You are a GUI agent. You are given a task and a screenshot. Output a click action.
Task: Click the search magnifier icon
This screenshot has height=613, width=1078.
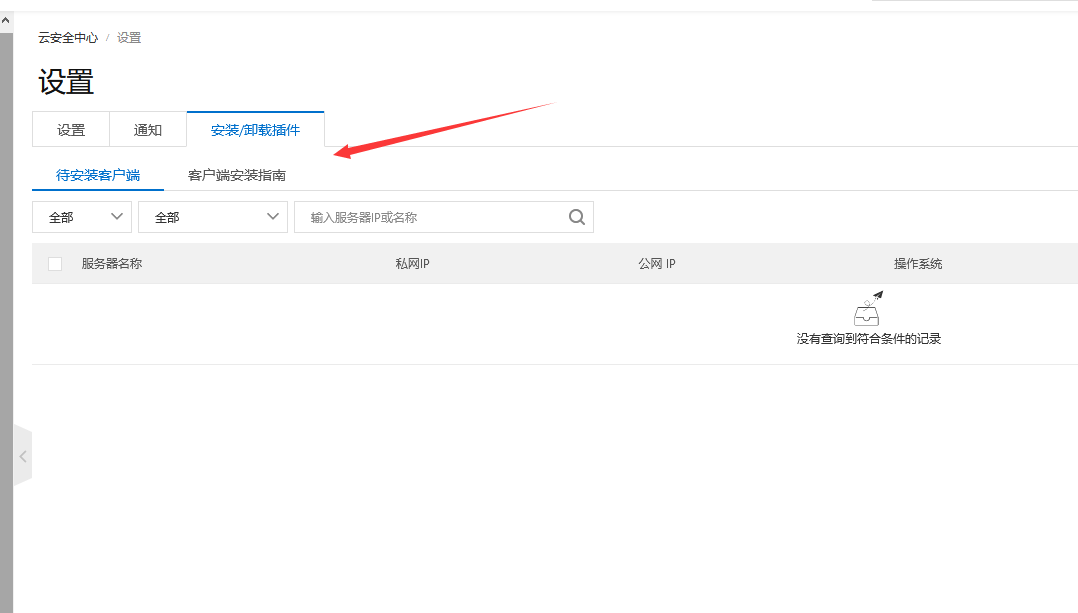(x=577, y=217)
